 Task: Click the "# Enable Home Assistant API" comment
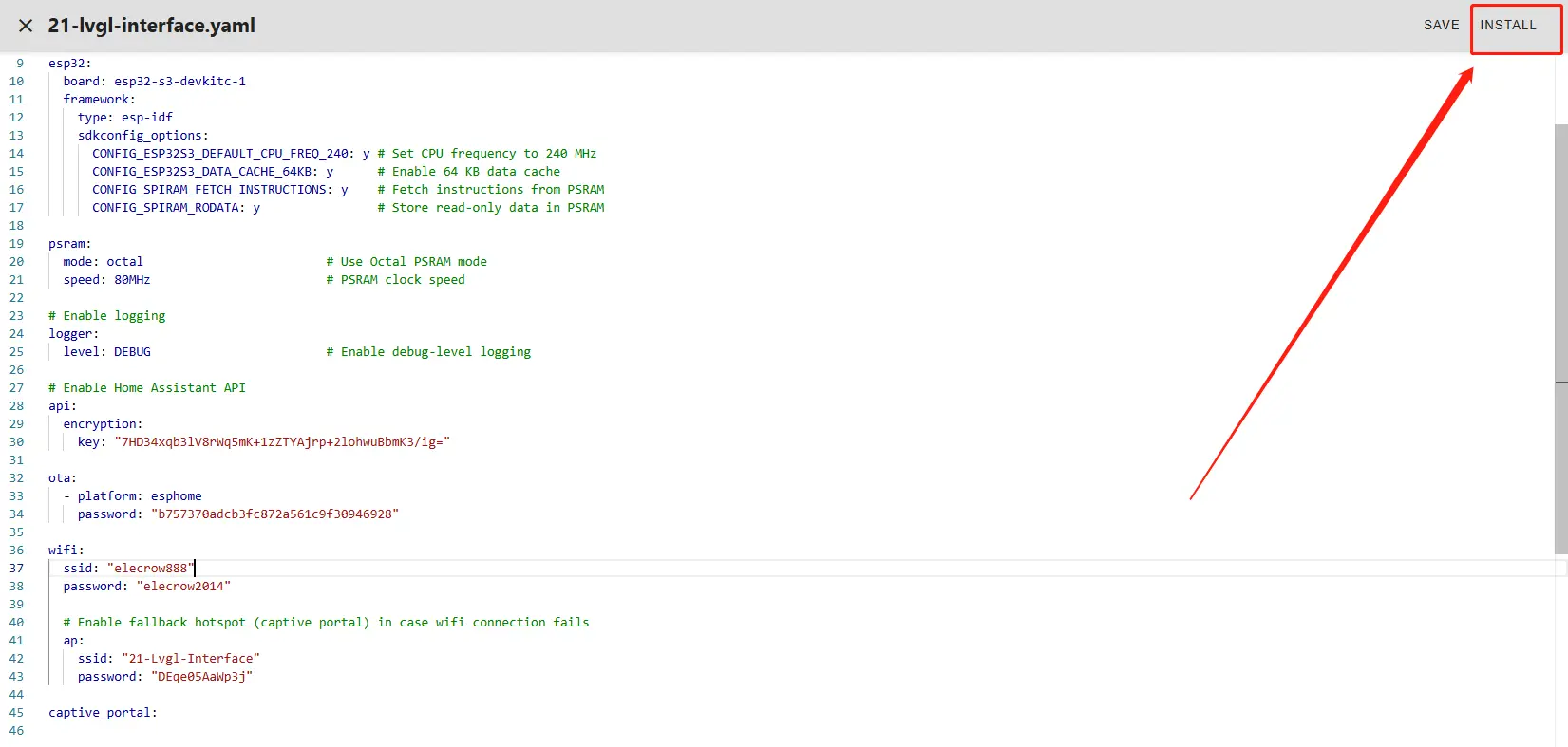pos(147,388)
